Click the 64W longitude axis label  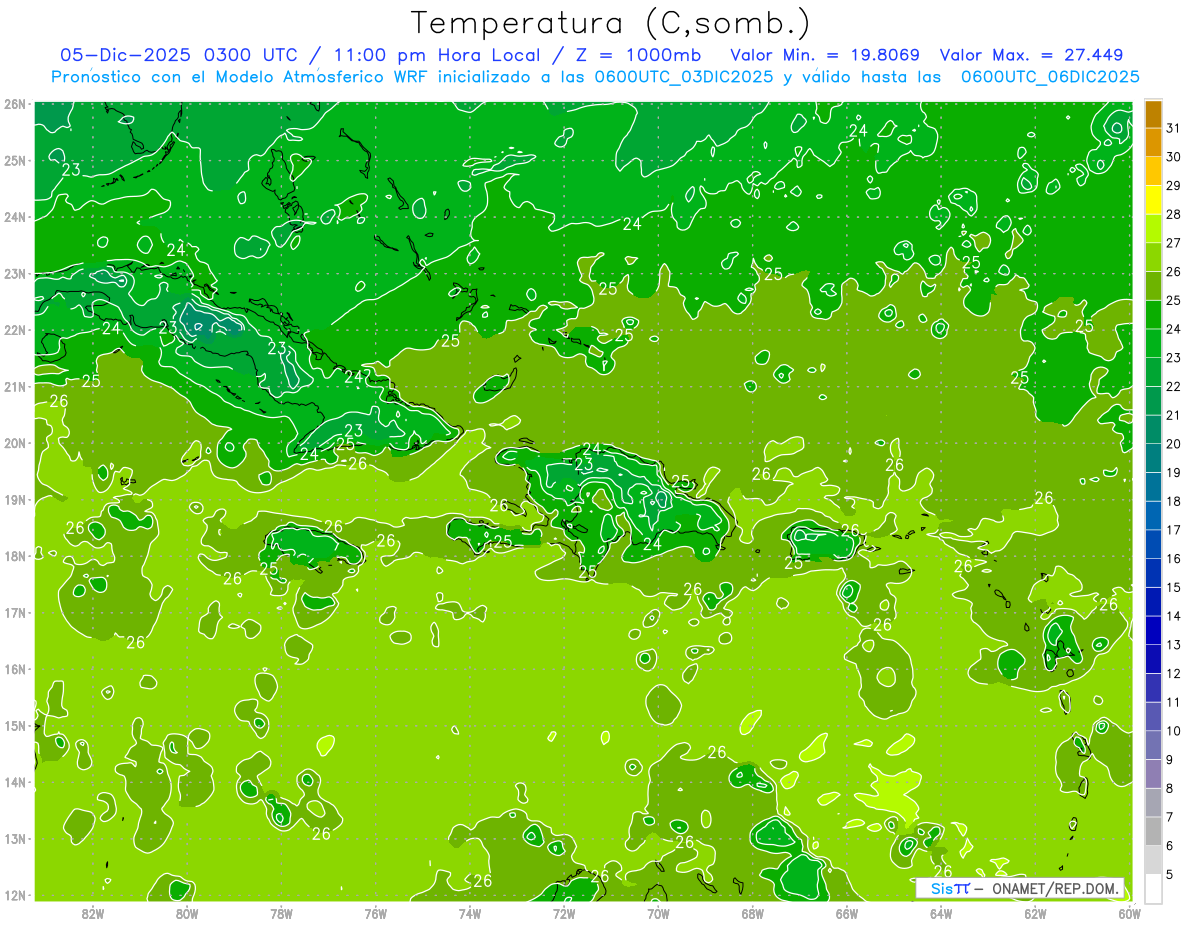941,913
